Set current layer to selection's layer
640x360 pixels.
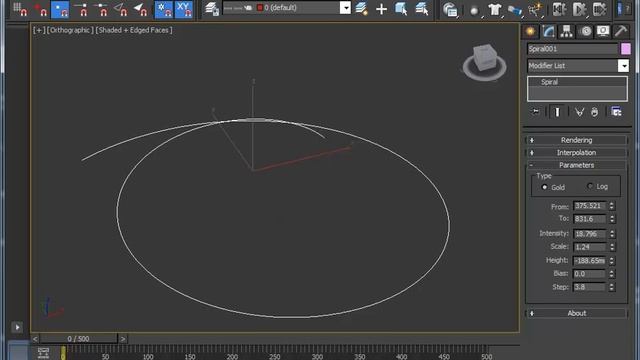click(421, 9)
